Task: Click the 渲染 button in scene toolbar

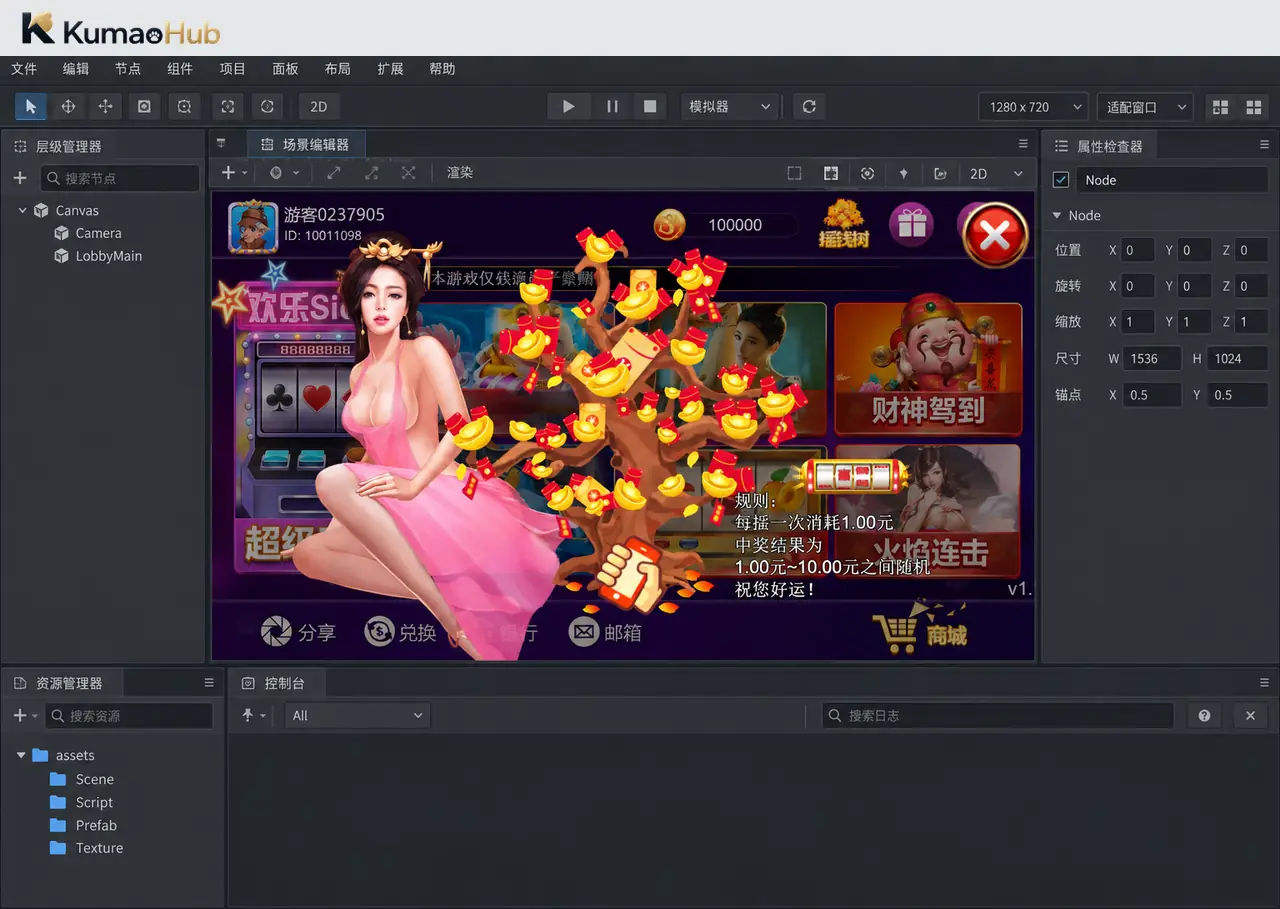Action: [x=460, y=173]
